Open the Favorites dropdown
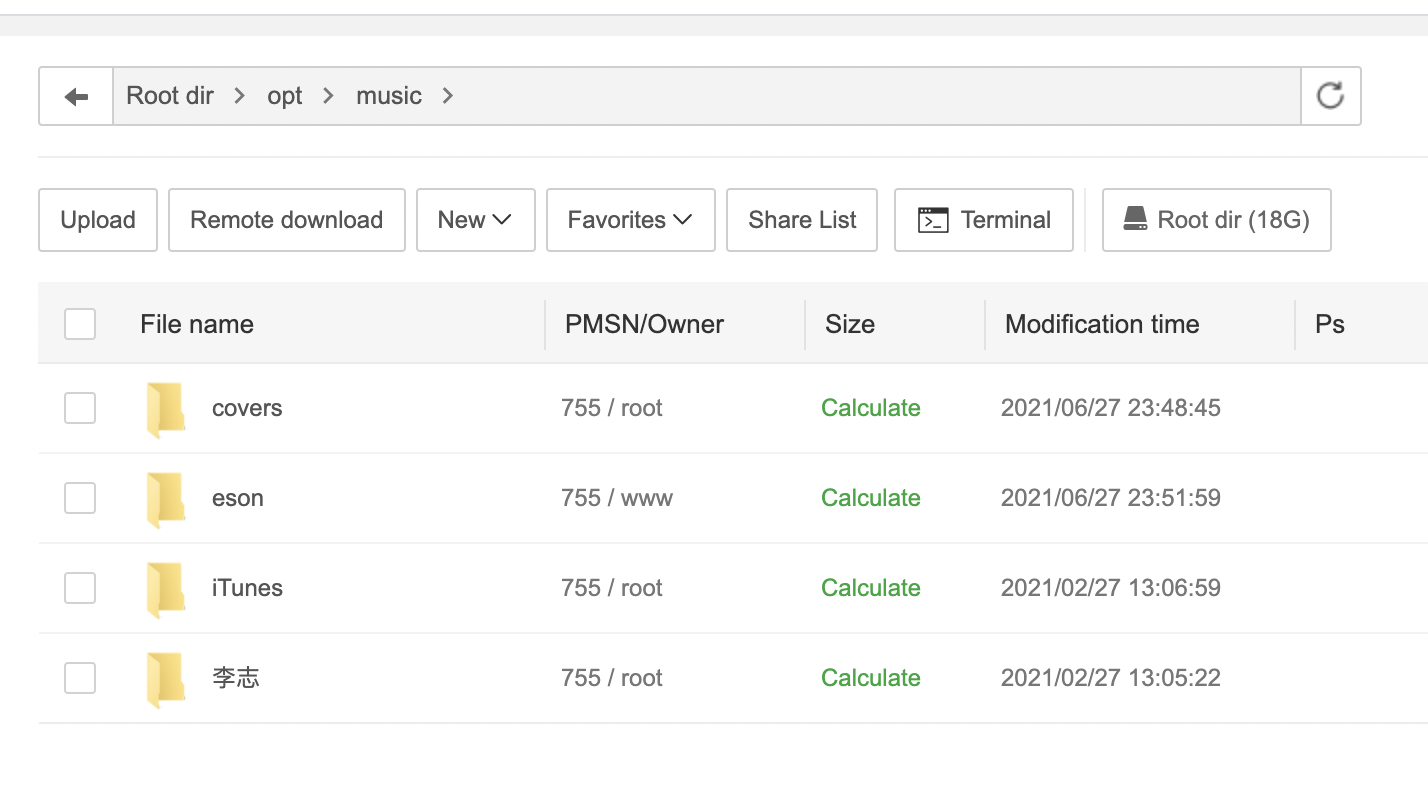 click(x=630, y=220)
